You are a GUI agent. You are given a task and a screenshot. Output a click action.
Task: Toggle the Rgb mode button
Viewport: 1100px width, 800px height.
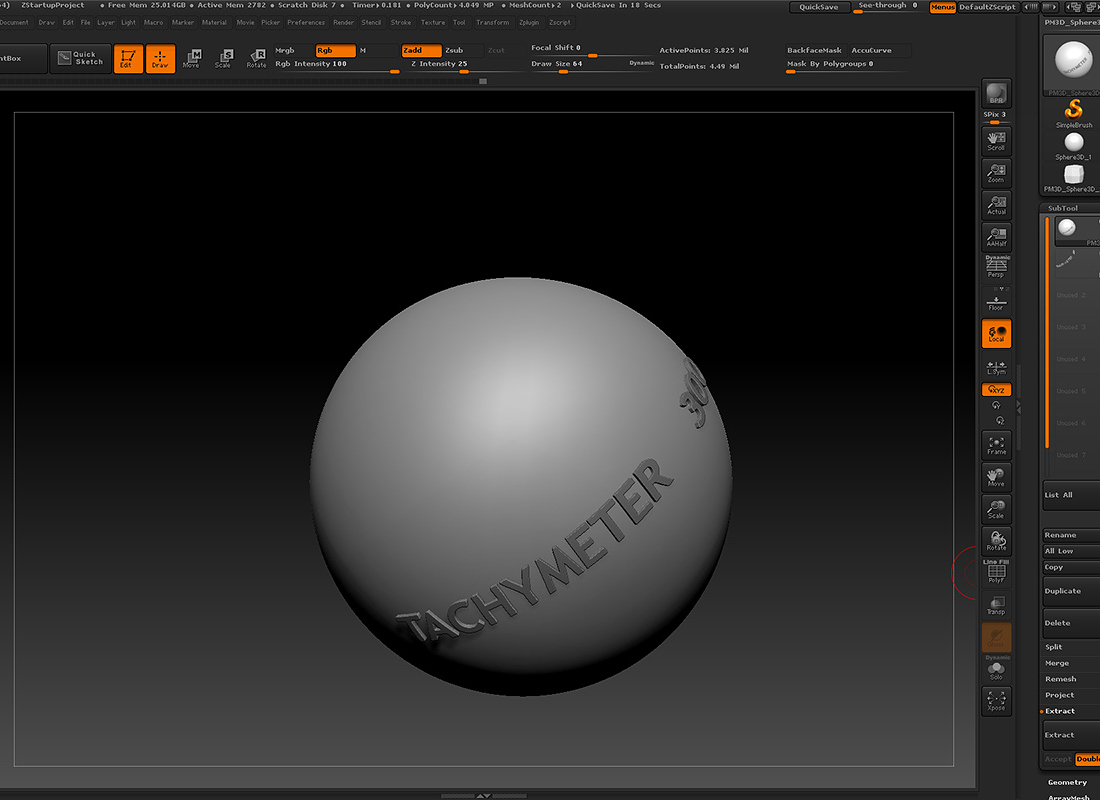coord(335,51)
